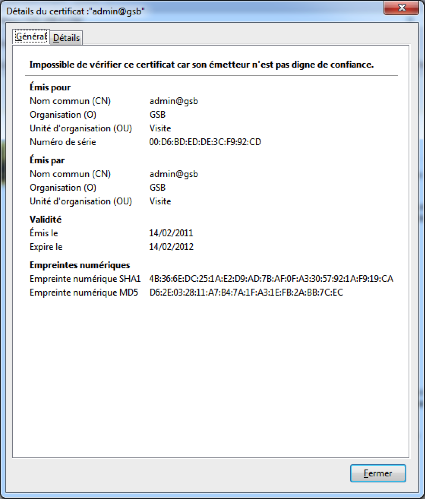Image resolution: width=428 pixels, height=500 pixels.
Task: Click the Fermer button
Action: (378, 473)
